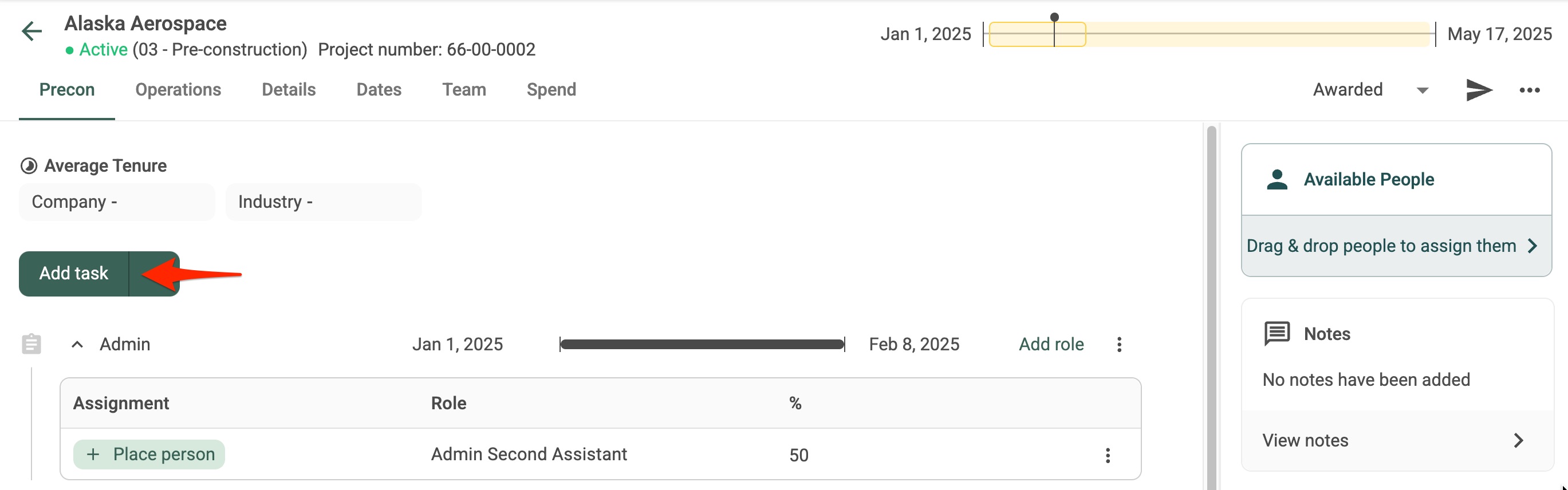Screen dimensions: 1568x490
Task: Expand the Add task split-button arrow
Action: pos(154,274)
